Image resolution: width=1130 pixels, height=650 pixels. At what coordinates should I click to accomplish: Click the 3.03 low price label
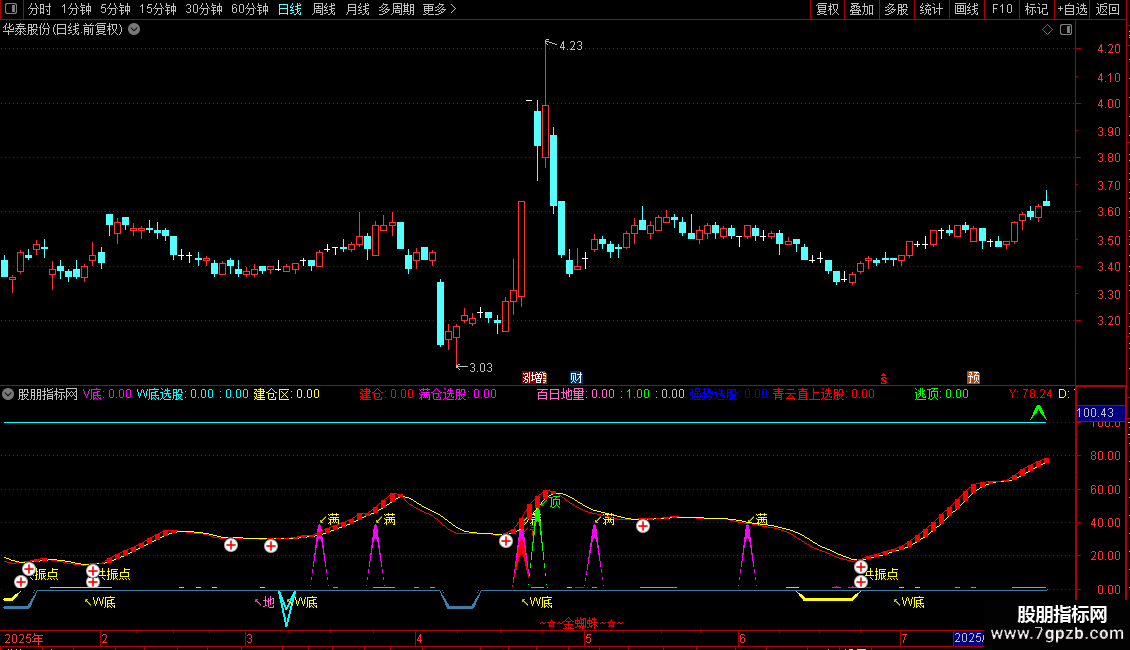481,368
